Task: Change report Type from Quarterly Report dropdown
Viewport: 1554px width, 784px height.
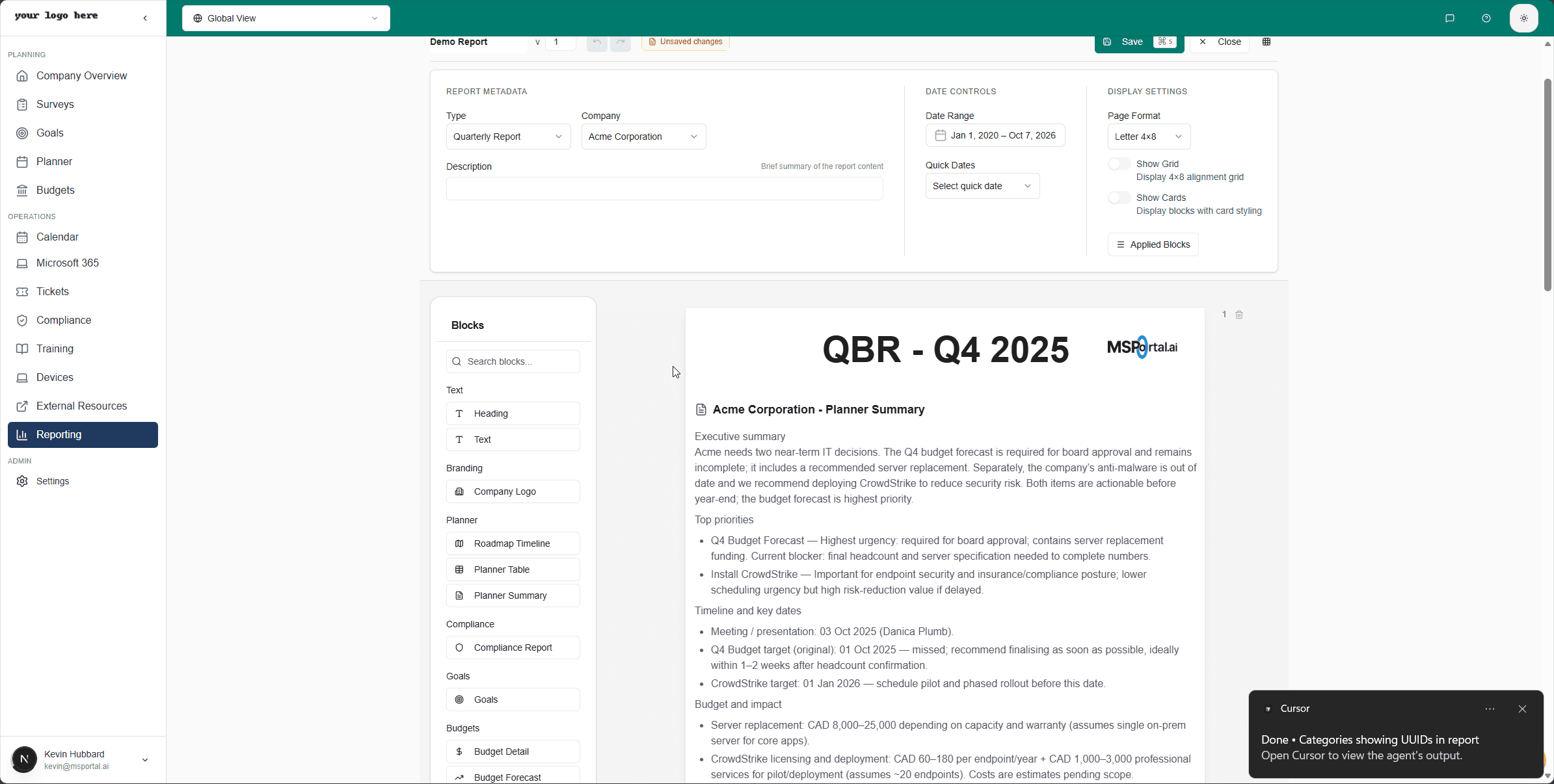Action: [507, 137]
